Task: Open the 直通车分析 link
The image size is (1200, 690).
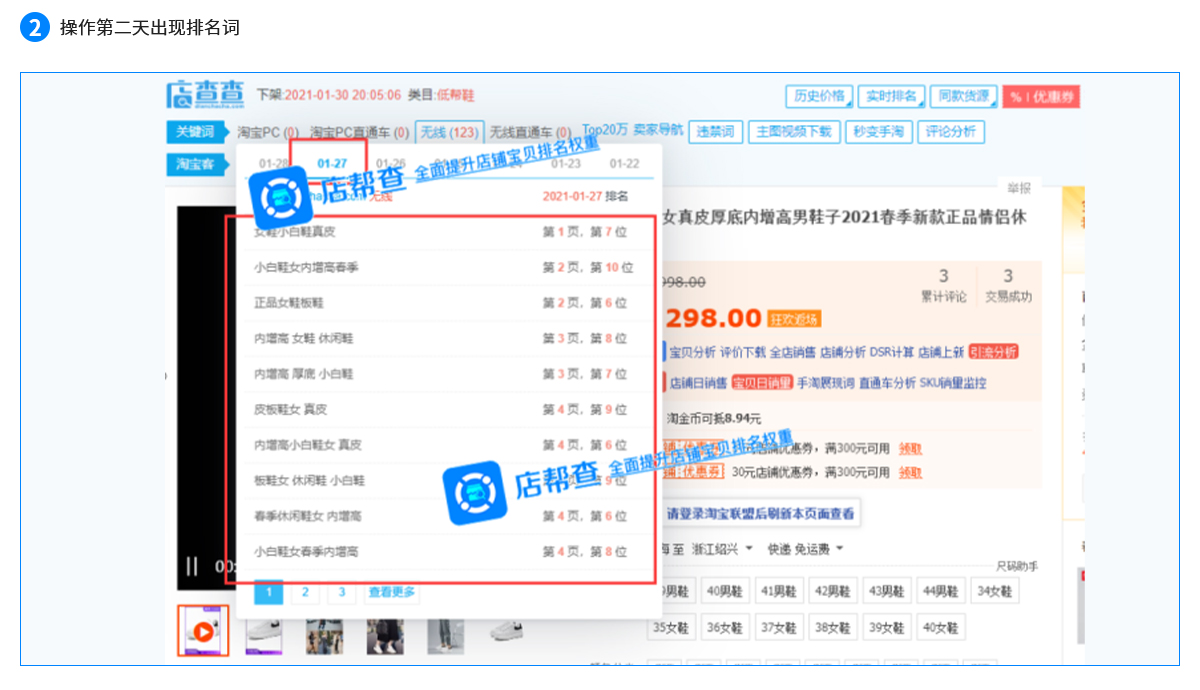Action: click(x=887, y=382)
